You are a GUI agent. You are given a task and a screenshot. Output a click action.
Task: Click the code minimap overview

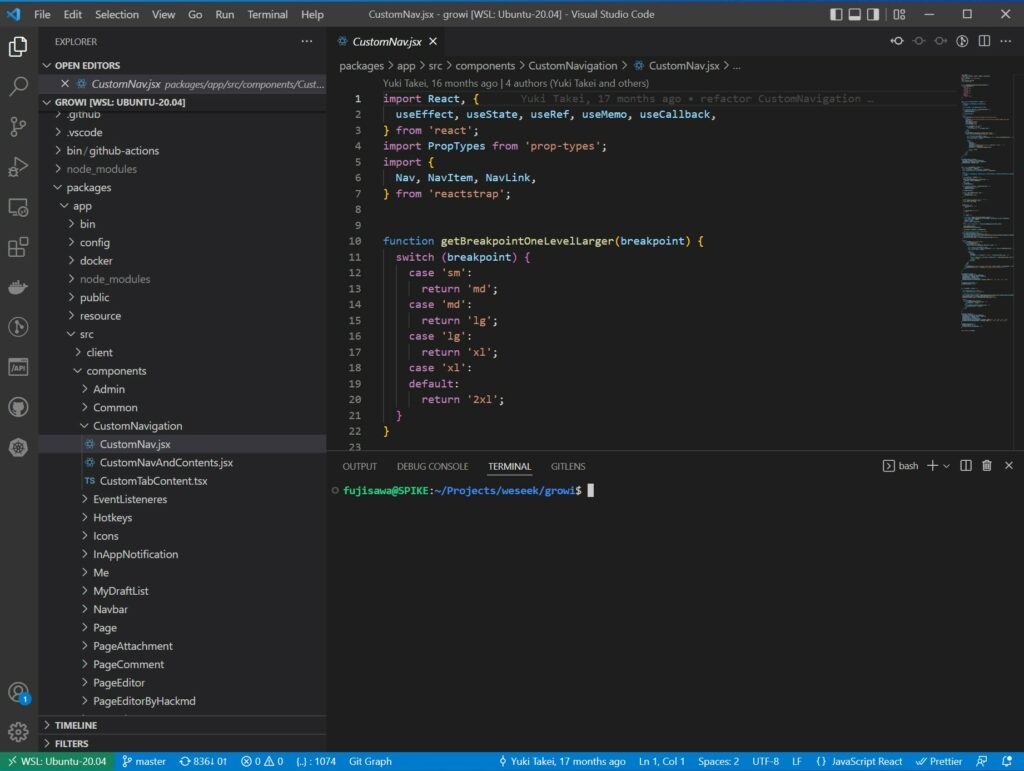986,200
